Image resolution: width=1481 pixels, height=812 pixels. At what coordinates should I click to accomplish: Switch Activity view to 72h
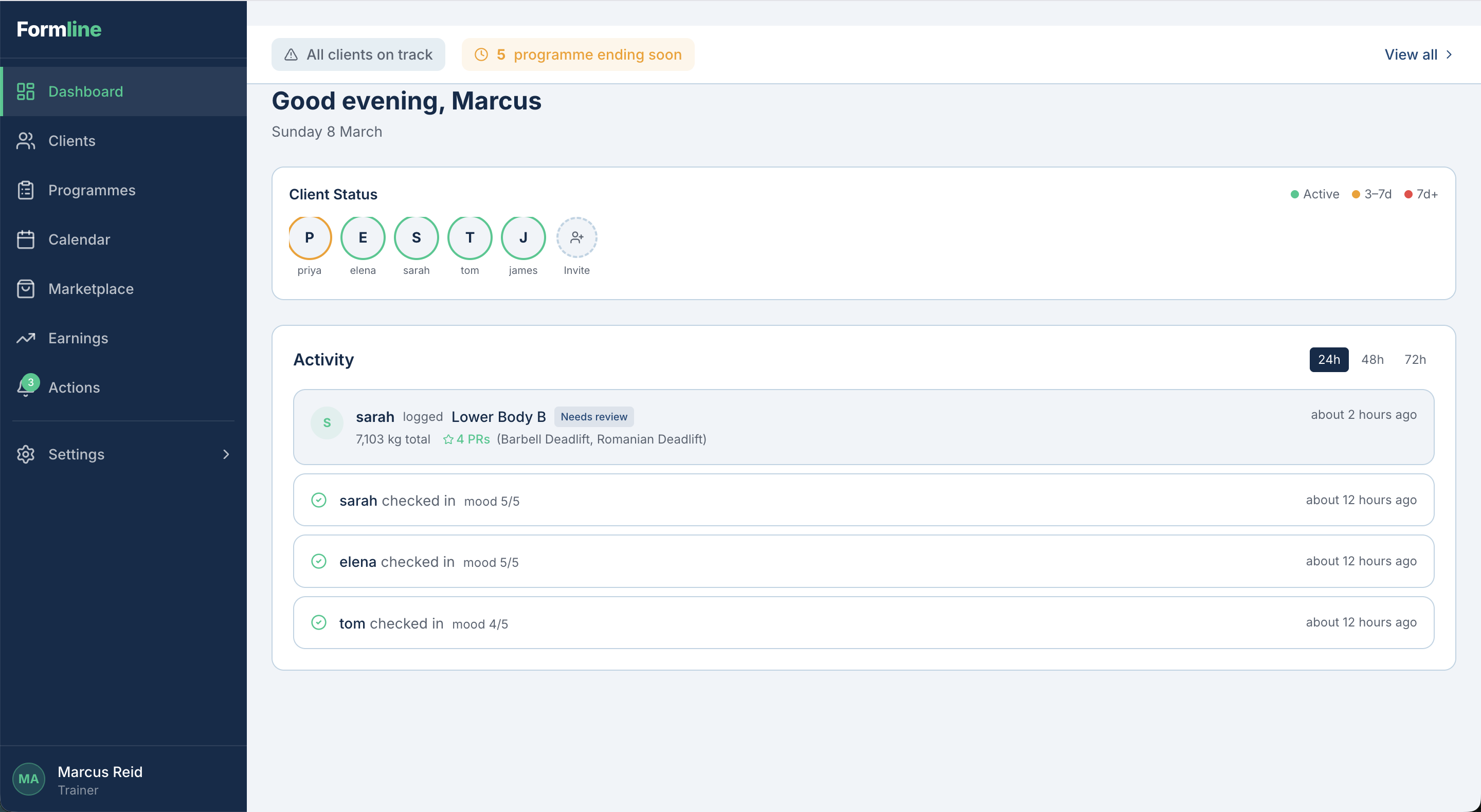tap(1414, 359)
